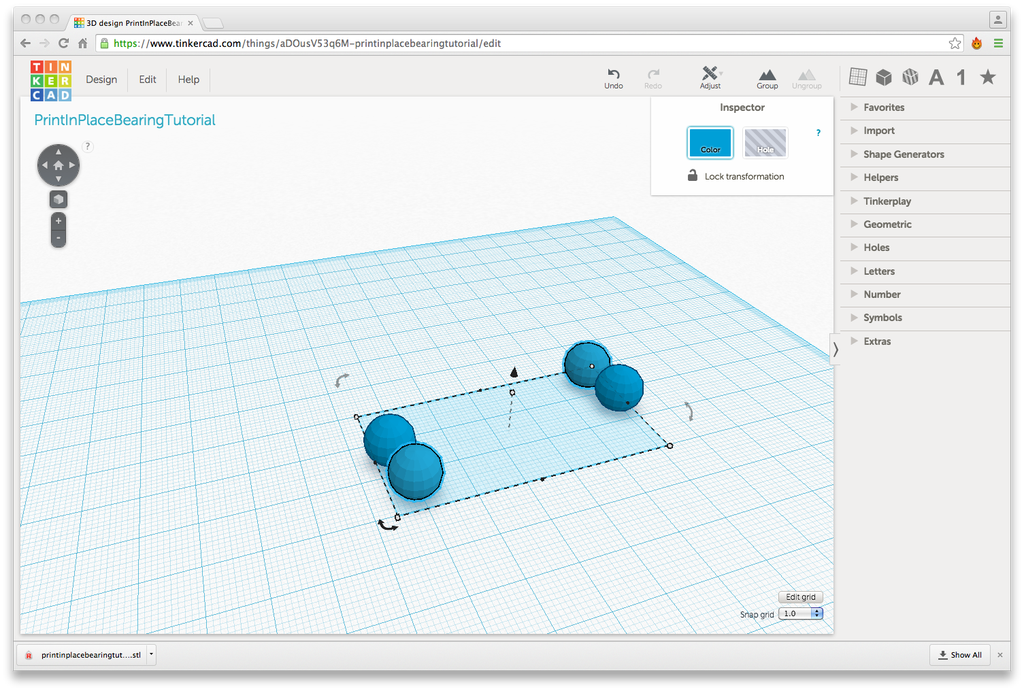This screenshot has height=691, width=1024.
Task: Click the black height cone handle
Action: point(514,372)
